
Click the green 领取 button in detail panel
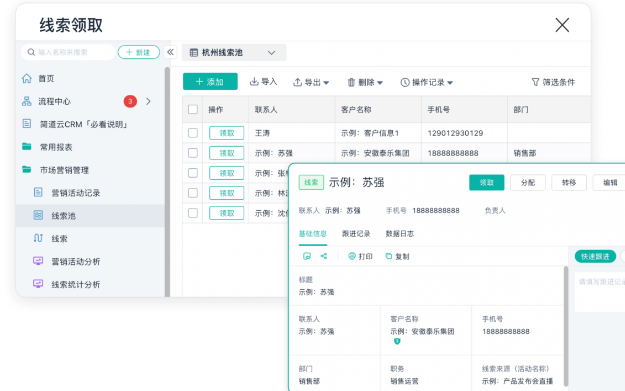486,183
